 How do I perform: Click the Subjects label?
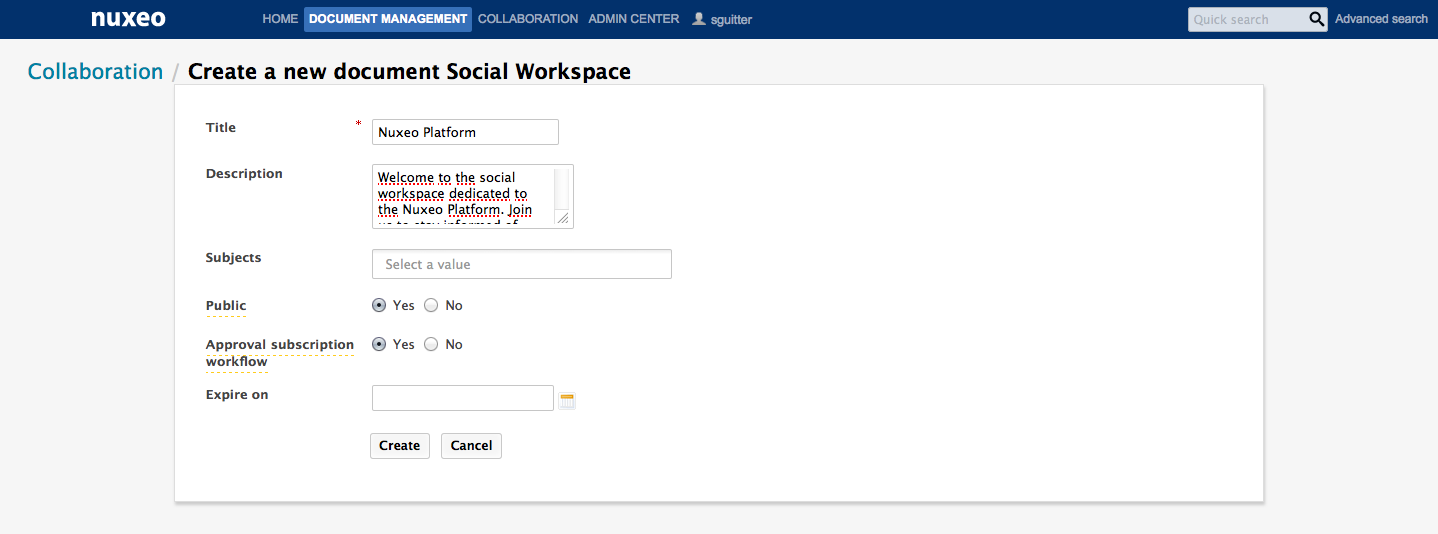tap(233, 258)
